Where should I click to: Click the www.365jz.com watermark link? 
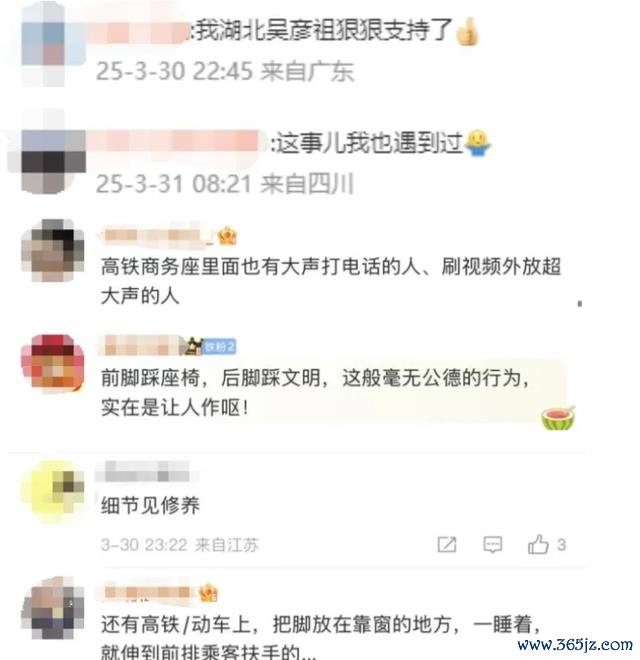pyautogui.click(x=575, y=644)
